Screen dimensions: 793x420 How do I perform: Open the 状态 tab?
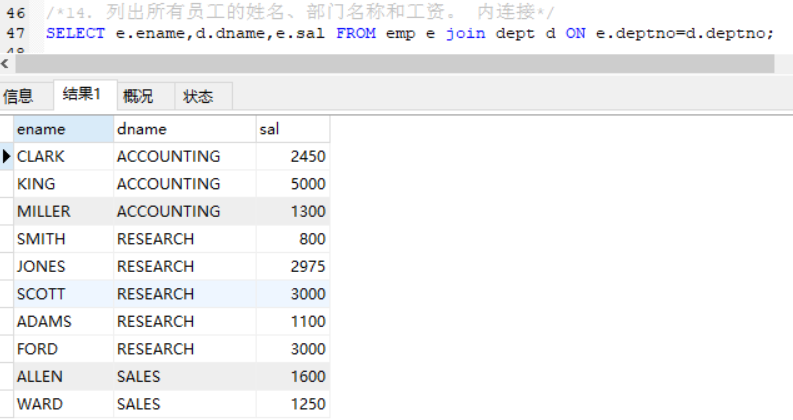[198, 96]
